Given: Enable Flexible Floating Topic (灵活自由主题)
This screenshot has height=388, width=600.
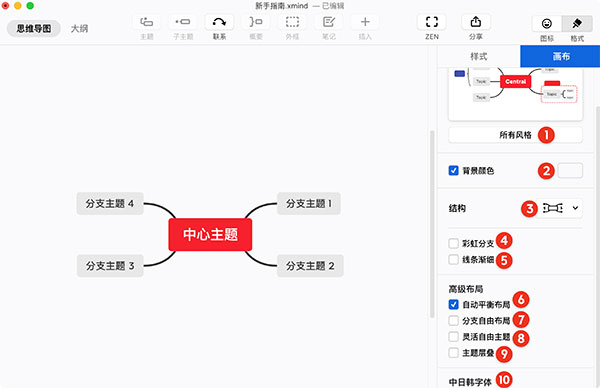Looking at the screenshot, I should pos(453,336).
